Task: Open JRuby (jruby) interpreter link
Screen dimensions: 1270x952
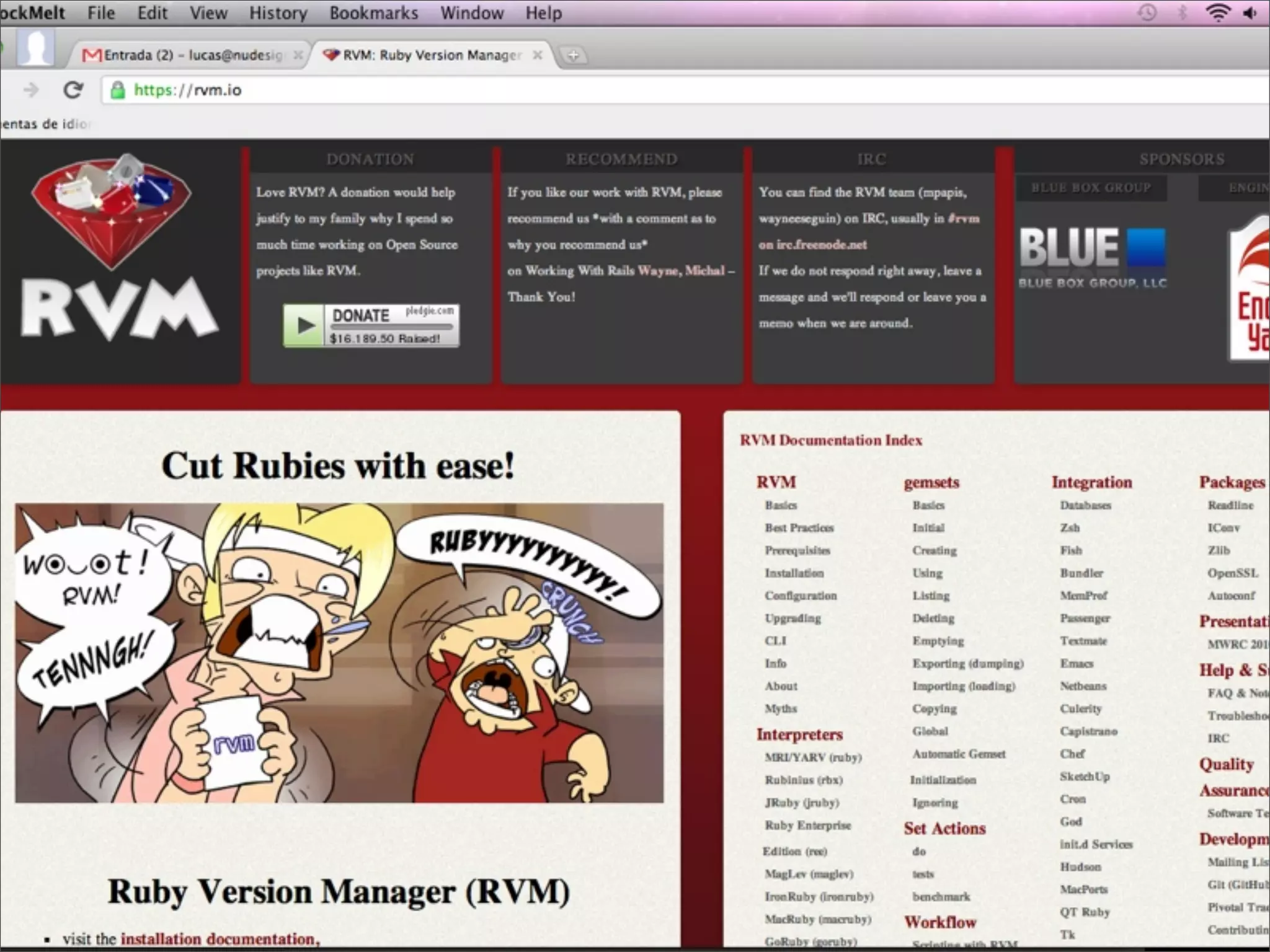Action: click(x=802, y=803)
